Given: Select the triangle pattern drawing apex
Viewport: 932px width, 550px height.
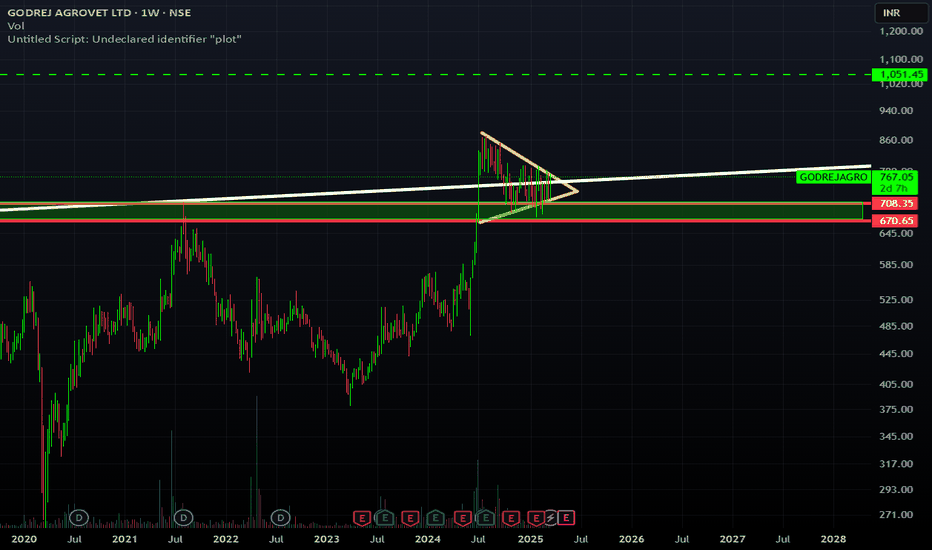Looking at the screenshot, I should (577, 191).
